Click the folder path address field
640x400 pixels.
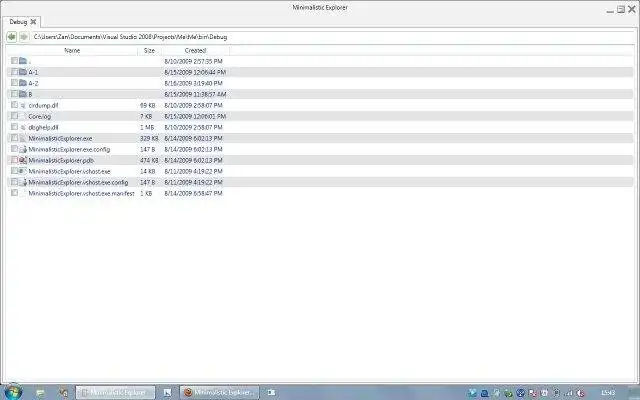(333, 37)
